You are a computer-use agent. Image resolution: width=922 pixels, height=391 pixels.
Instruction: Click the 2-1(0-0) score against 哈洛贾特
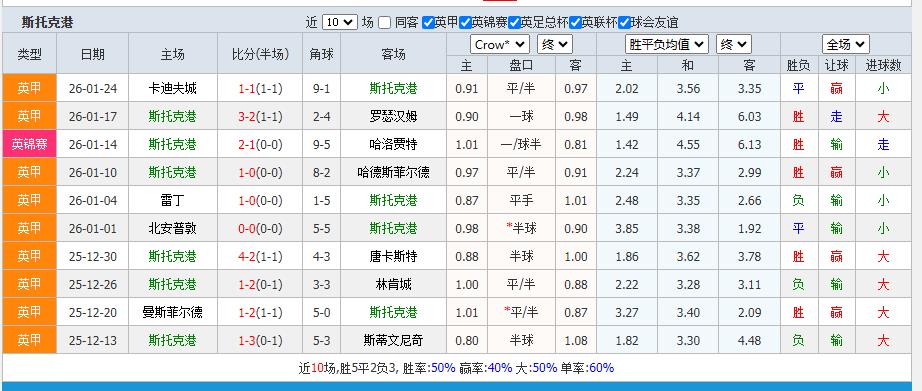[260, 145]
